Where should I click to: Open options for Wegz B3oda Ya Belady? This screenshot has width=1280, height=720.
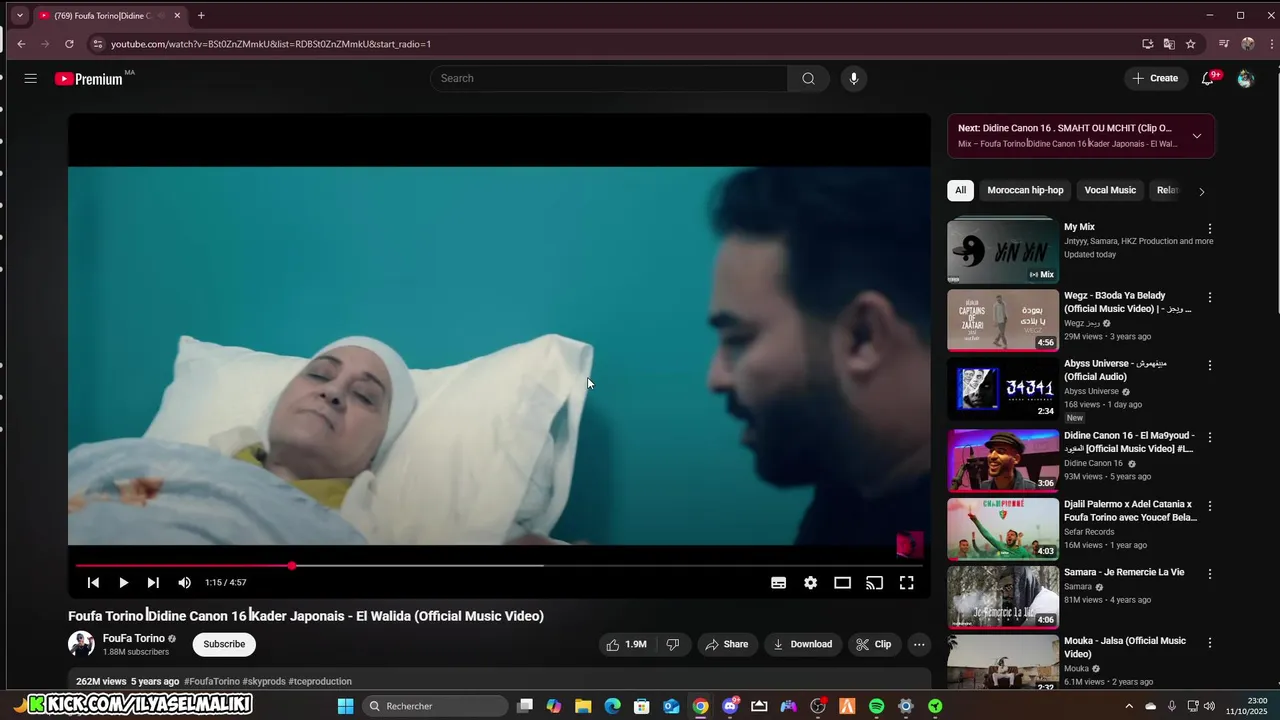1210,298
